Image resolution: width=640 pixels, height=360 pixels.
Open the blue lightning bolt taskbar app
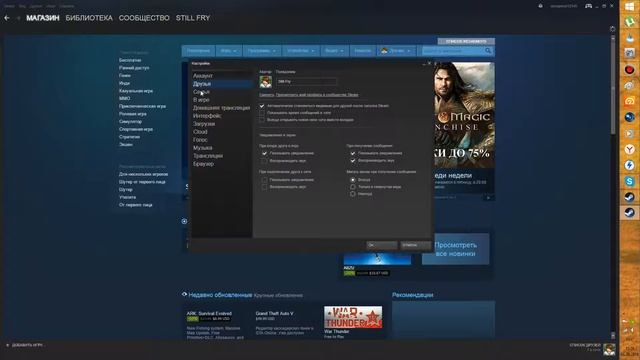(629, 165)
